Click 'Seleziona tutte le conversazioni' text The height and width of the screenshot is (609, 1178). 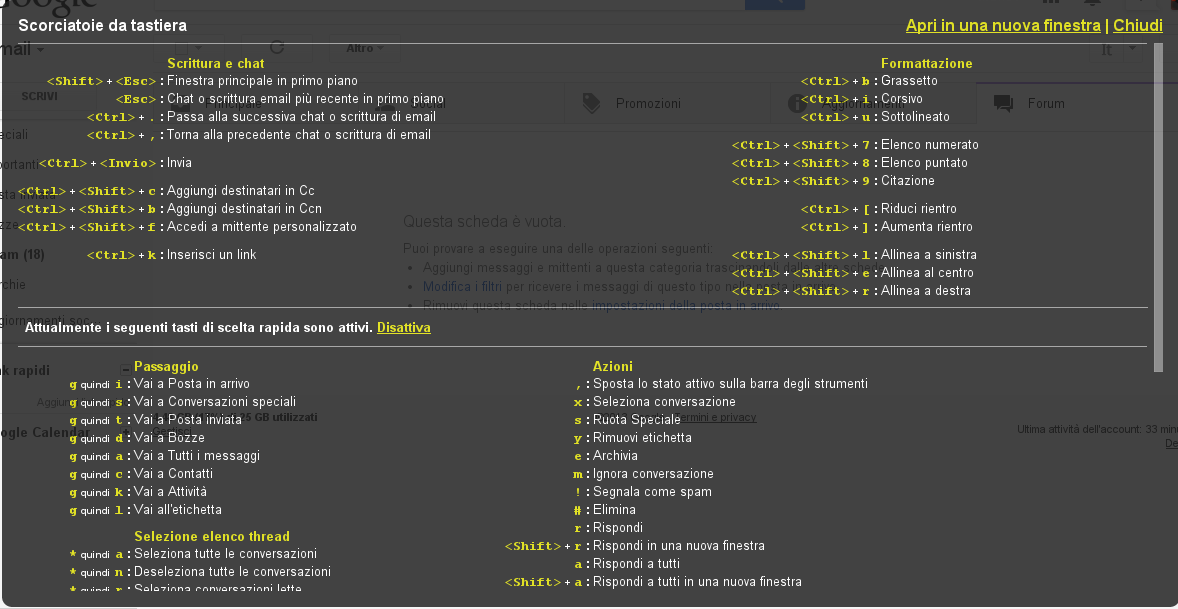coord(225,553)
